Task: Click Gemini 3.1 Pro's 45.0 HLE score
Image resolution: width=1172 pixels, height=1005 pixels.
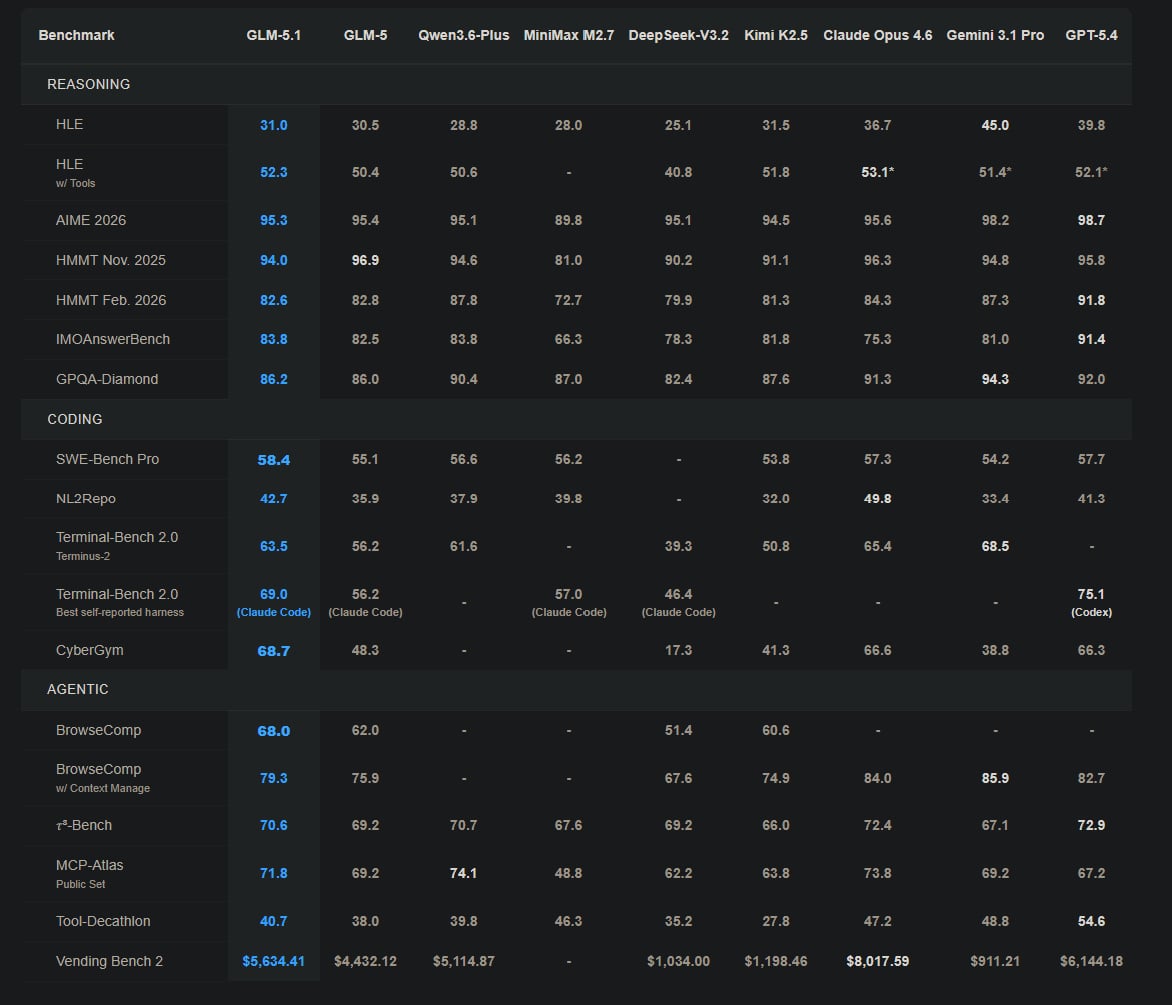Action: tap(995, 125)
